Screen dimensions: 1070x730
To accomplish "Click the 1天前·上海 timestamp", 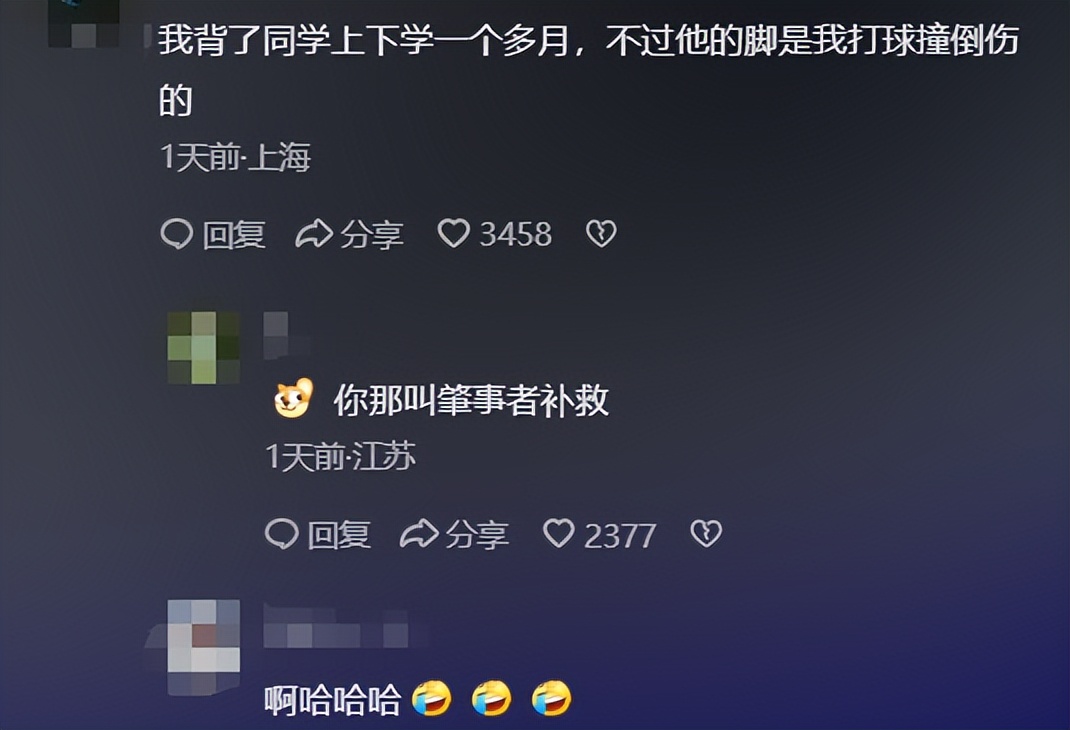I will (x=235, y=157).
